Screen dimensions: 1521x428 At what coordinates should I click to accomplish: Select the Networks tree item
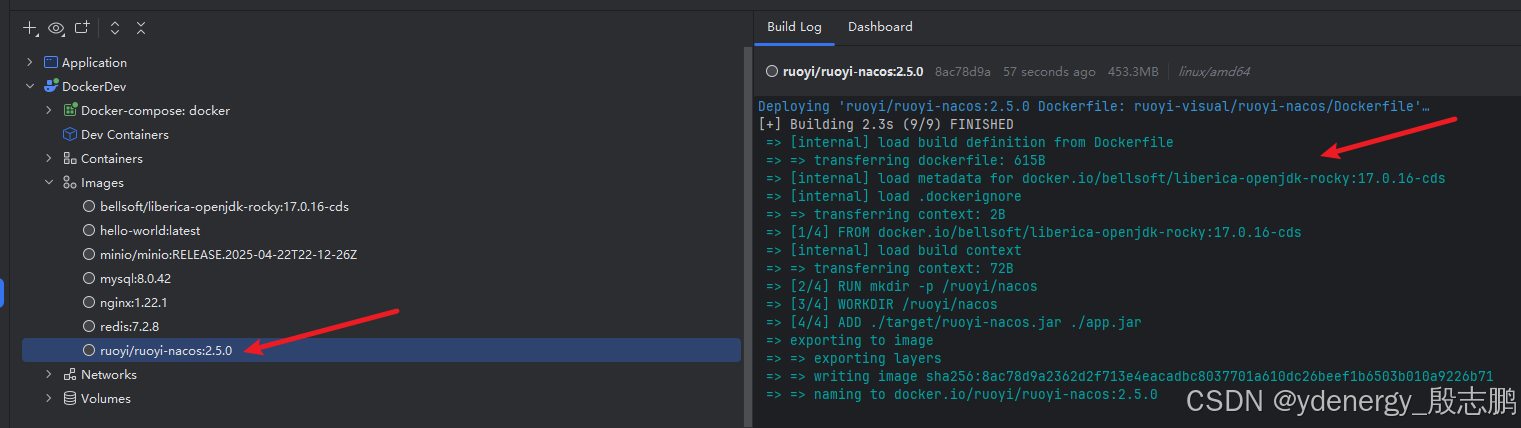coord(109,374)
